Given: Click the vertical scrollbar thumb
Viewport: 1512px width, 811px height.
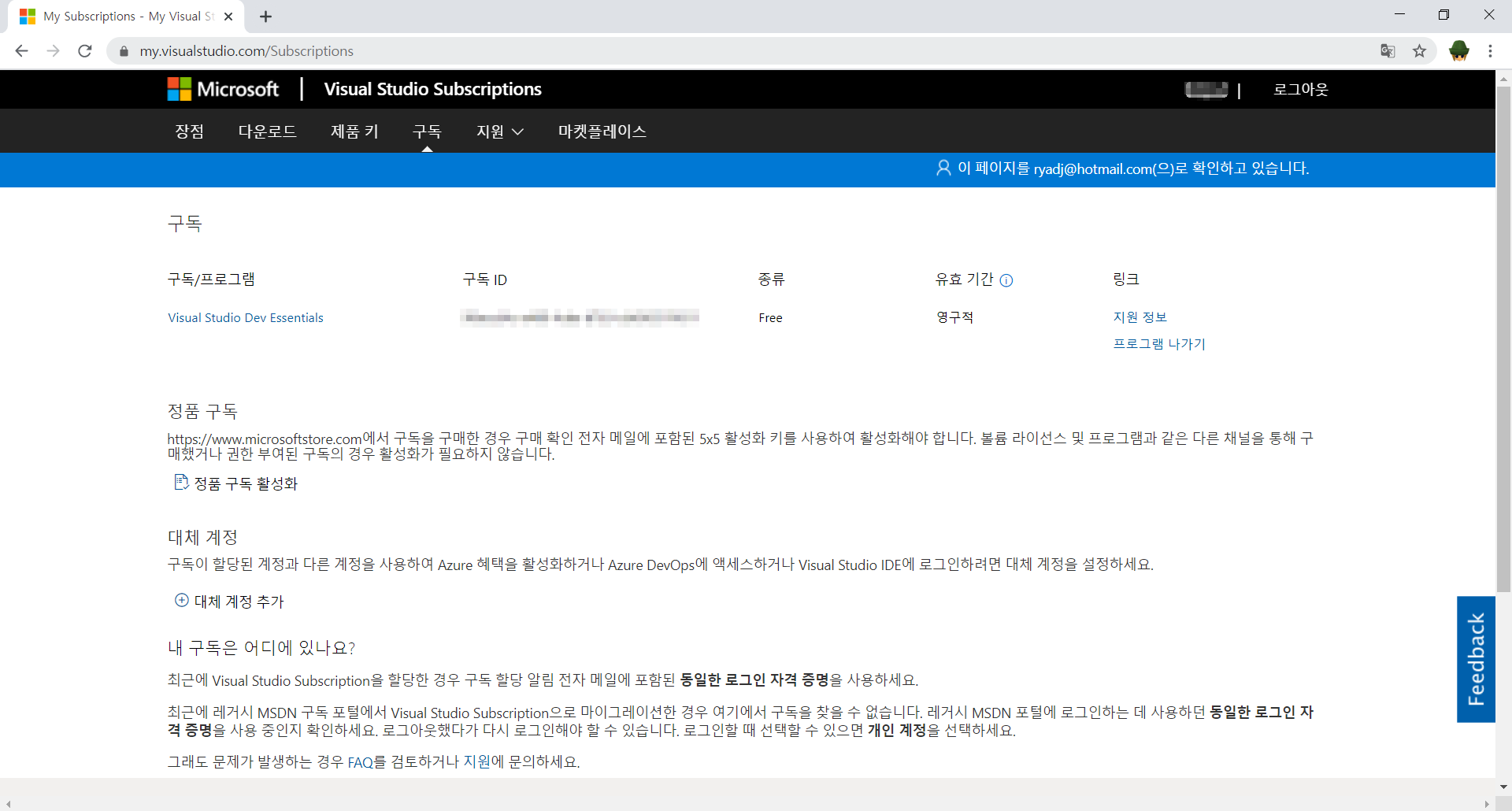Looking at the screenshot, I should (x=1503, y=339).
